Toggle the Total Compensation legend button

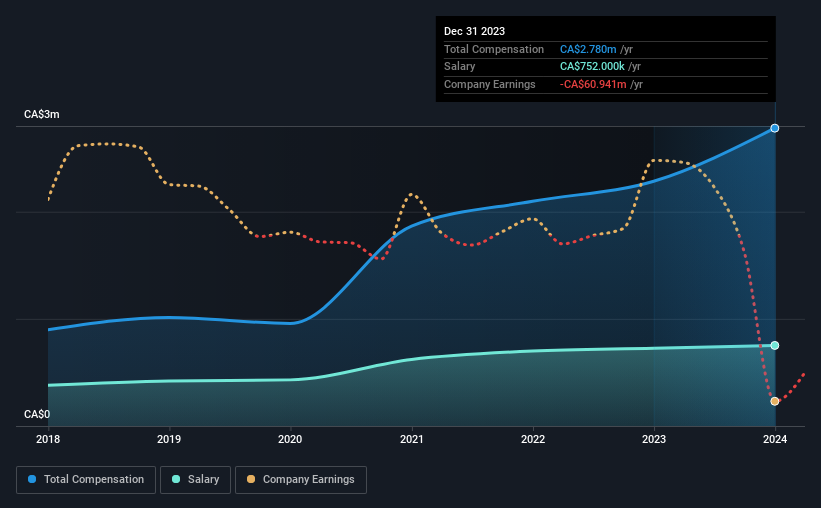pos(86,480)
